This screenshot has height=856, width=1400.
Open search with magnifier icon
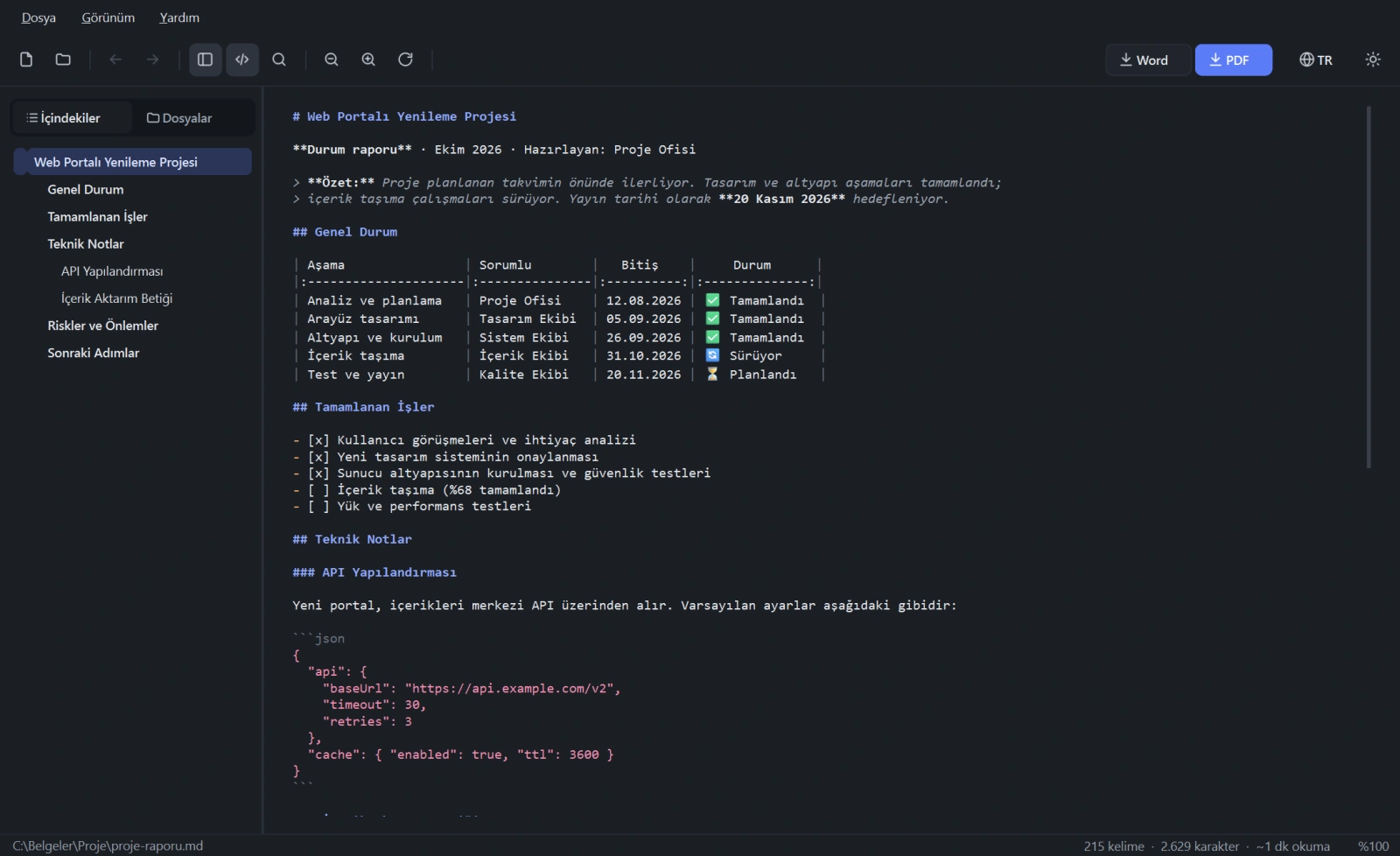[279, 60]
